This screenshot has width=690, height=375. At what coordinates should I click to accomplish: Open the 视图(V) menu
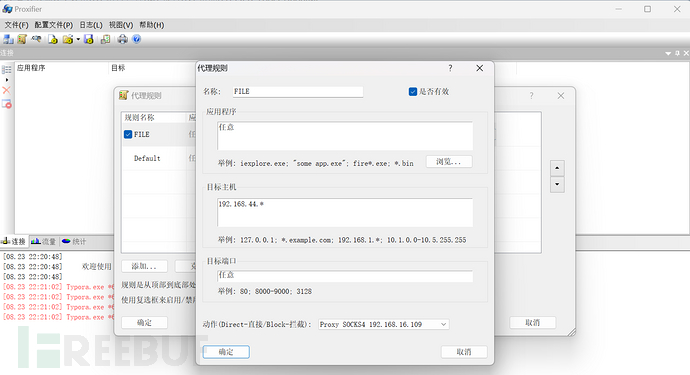121,25
